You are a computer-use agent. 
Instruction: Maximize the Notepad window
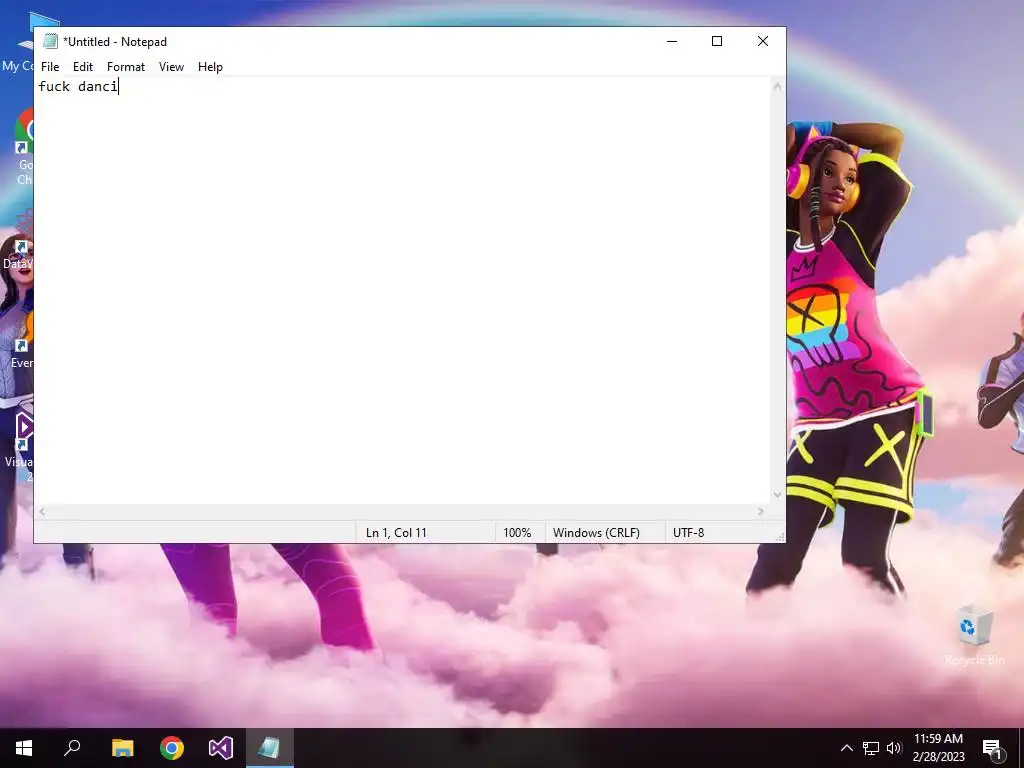pos(717,41)
